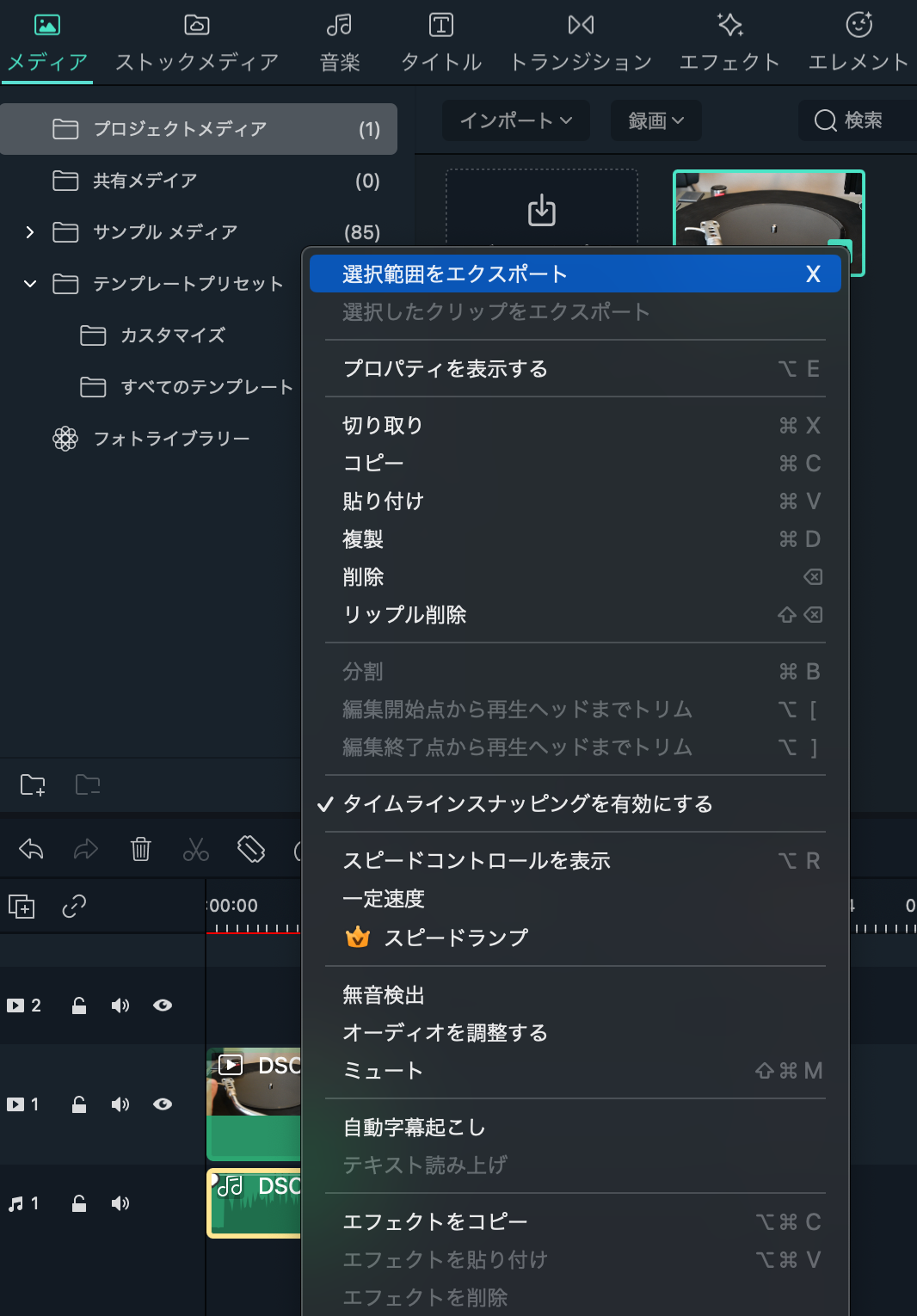Open the 録画 recording dropdown
This screenshot has width=917, height=1316.
[655, 120]
